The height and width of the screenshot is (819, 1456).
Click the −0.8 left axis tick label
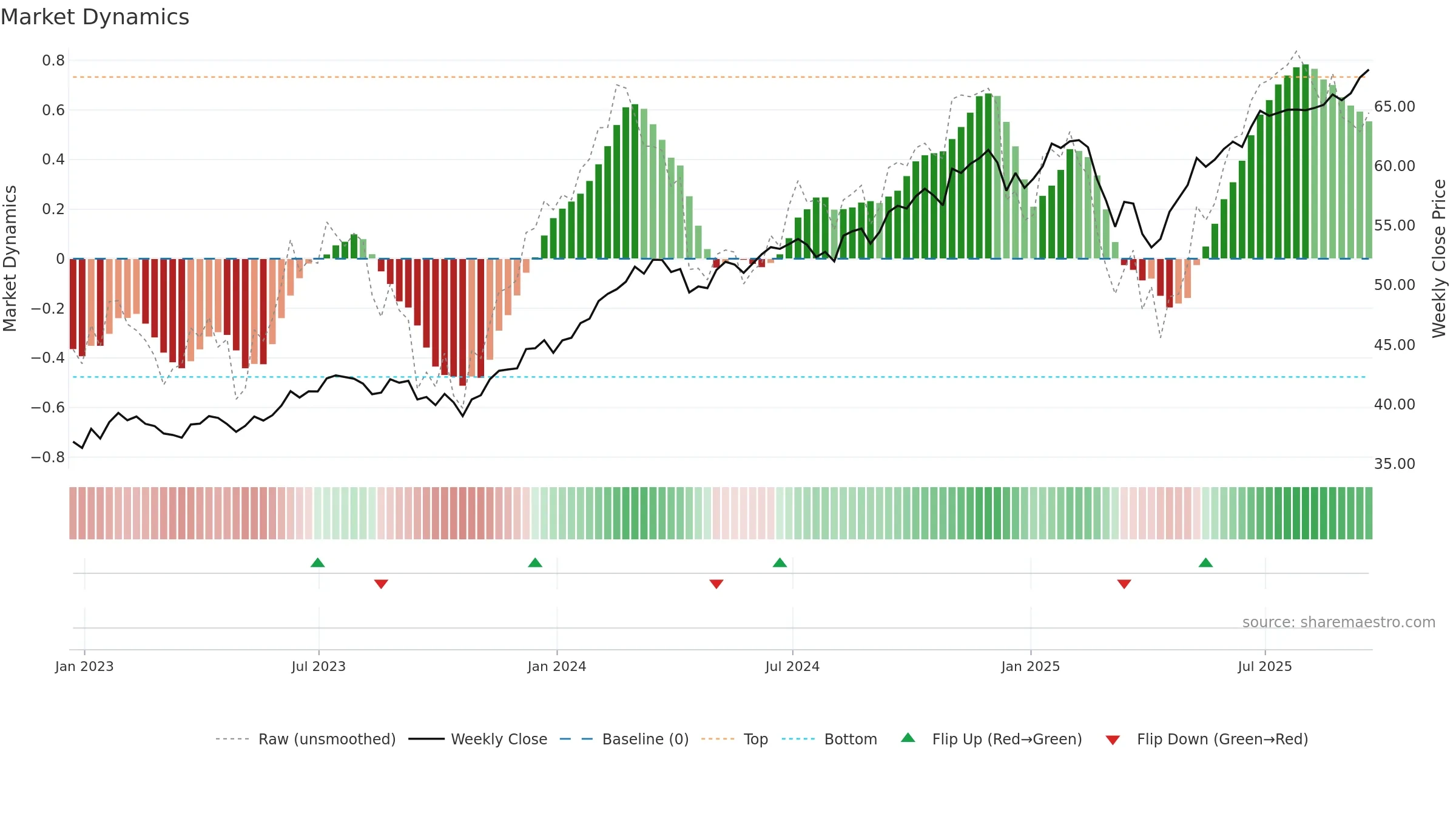pos(48,457)
